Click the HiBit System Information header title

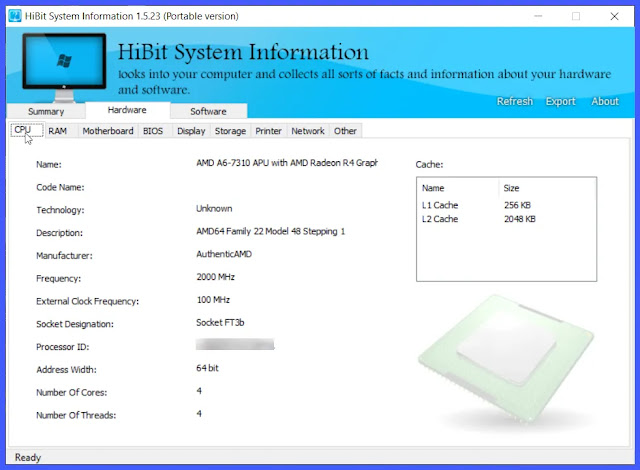click(243, 52)
